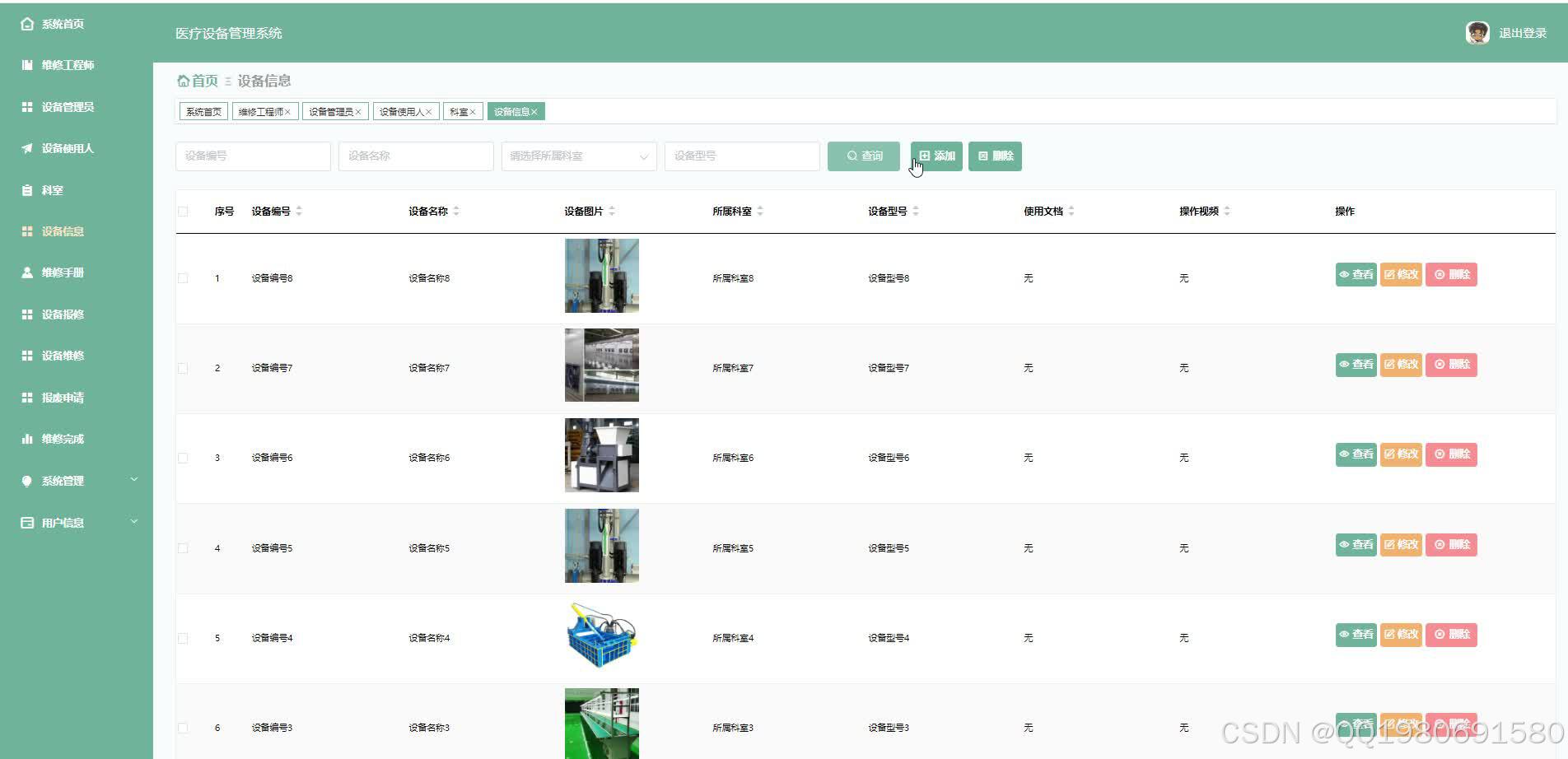The height and width of the screenshot is (759, 1568).
Task: Open the blue machine image of 设备名称4
Action: click(602, 636)
